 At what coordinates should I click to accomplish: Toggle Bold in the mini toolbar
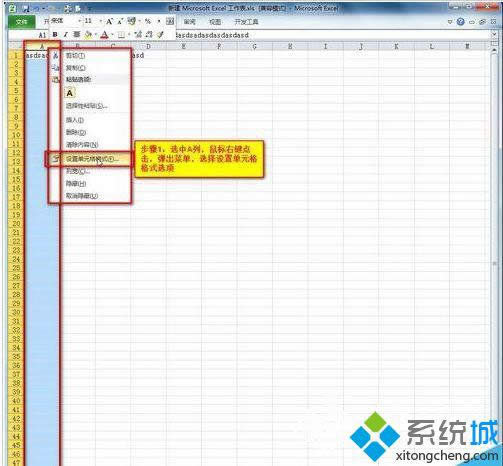55,34
